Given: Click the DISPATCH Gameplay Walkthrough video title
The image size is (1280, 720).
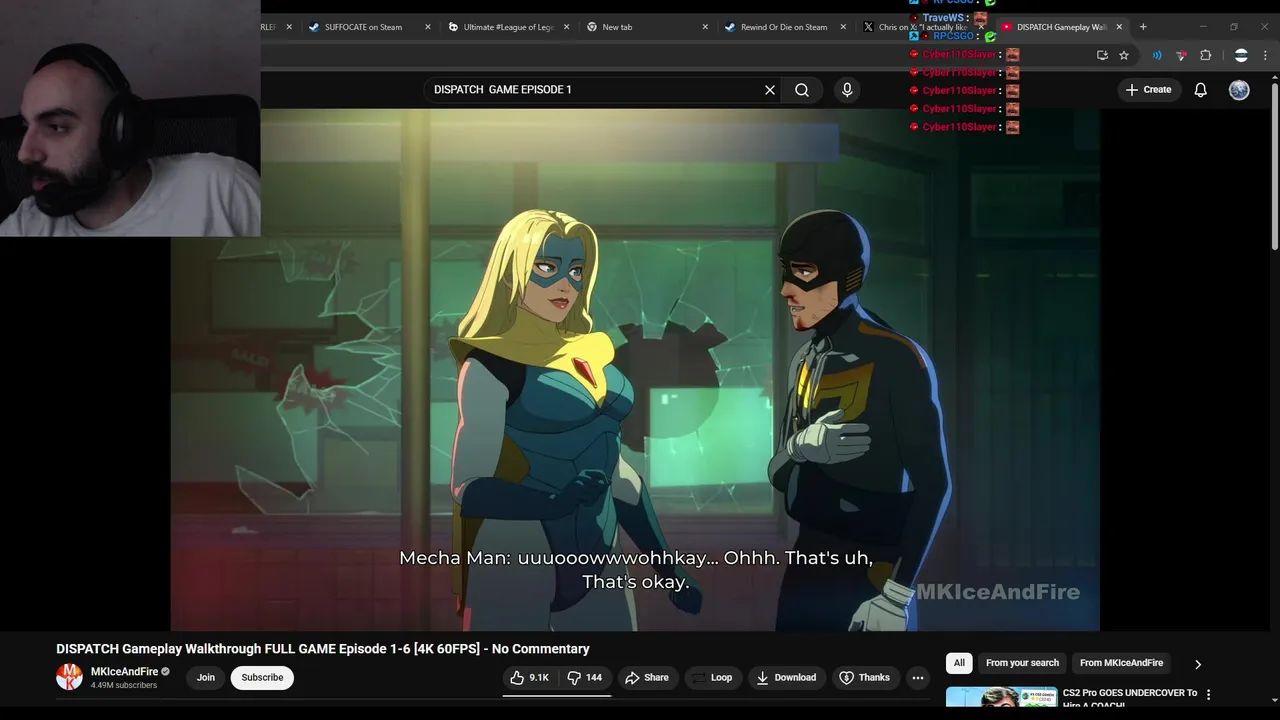Looking at the screenshot, I should [x=323, y=649].
